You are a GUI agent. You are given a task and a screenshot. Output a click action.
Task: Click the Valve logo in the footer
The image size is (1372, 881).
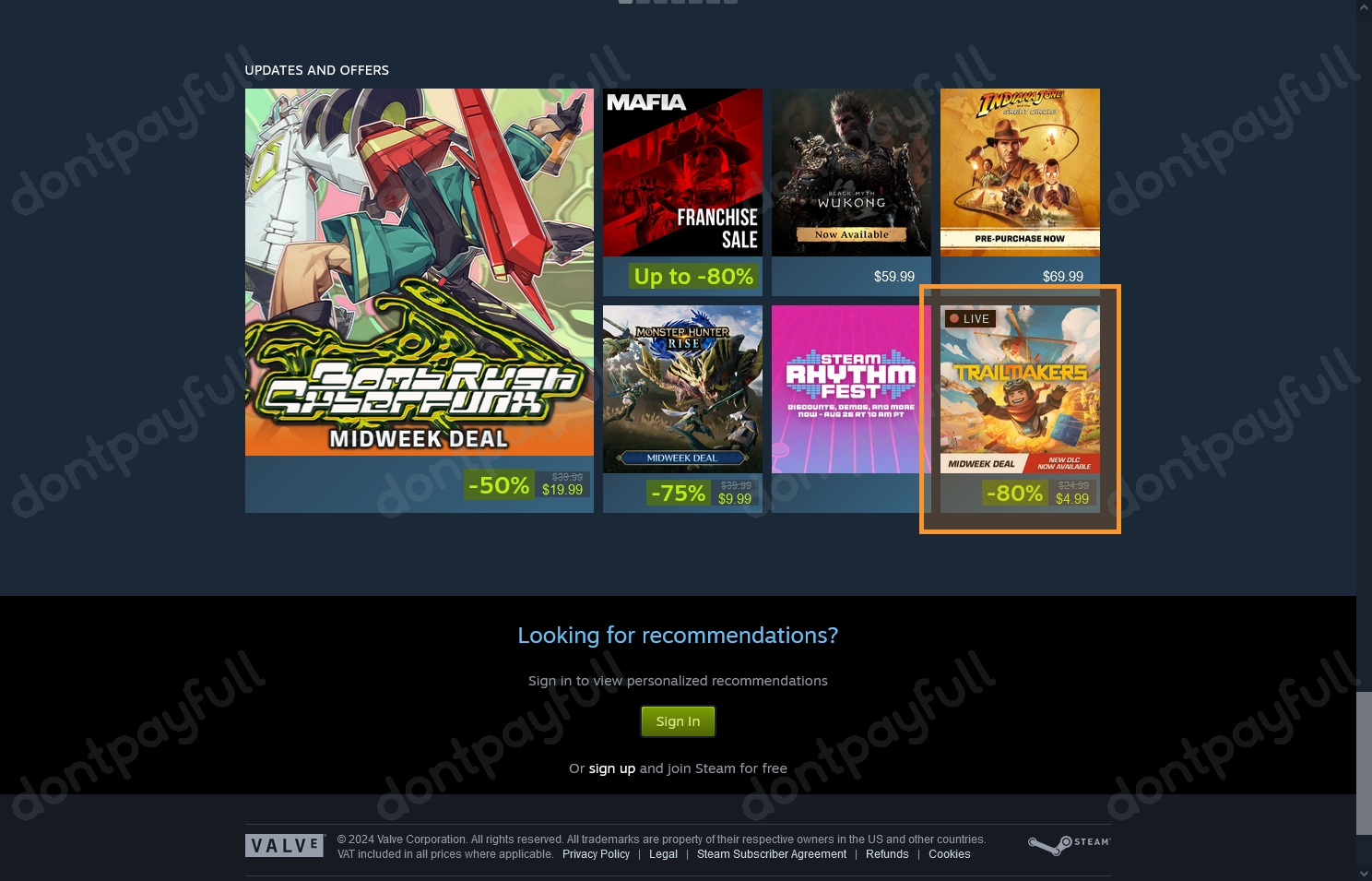click(285, 844)
